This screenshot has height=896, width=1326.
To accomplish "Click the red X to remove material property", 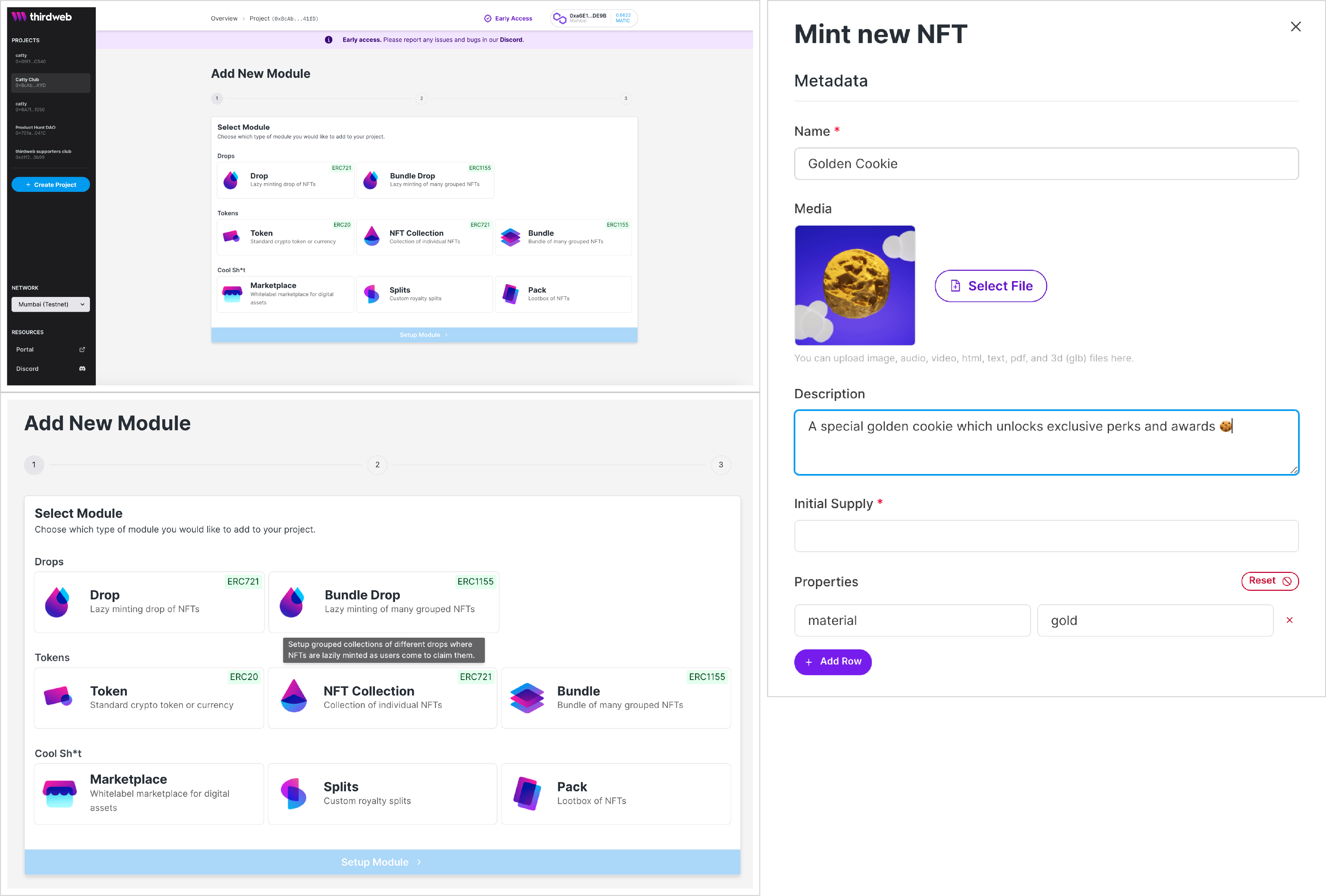I will point(1289,620).
